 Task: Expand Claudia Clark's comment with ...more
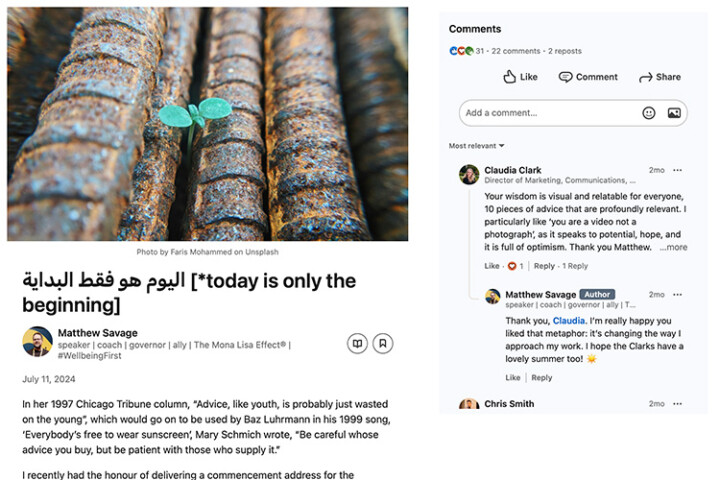pos(673,247)
